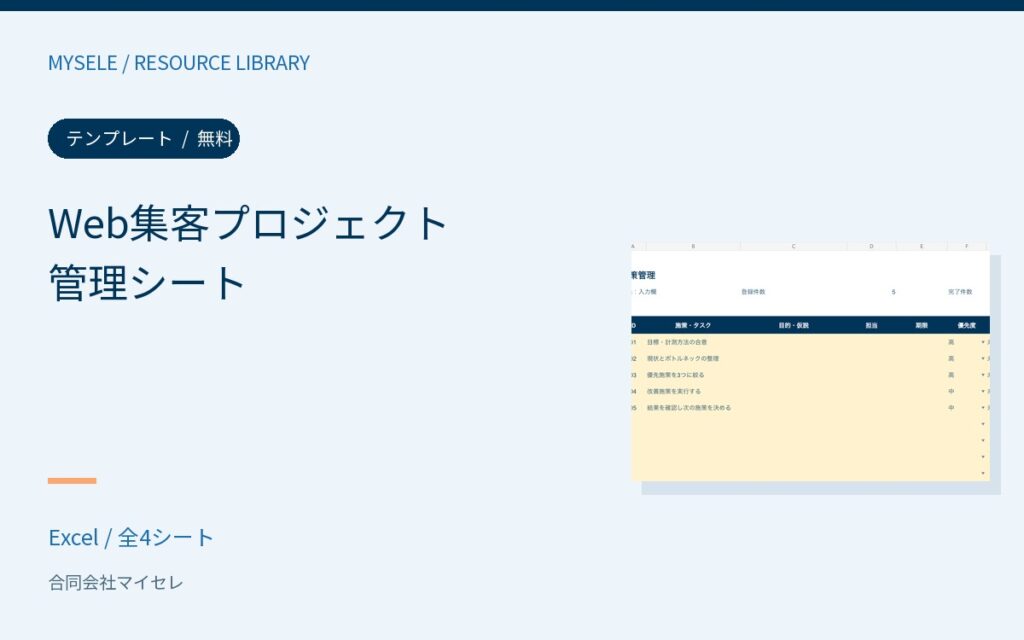Screen dimensions: 1024x640
Task: Click the 目標・計測方法の合意 task row
Action: [810, 342]
